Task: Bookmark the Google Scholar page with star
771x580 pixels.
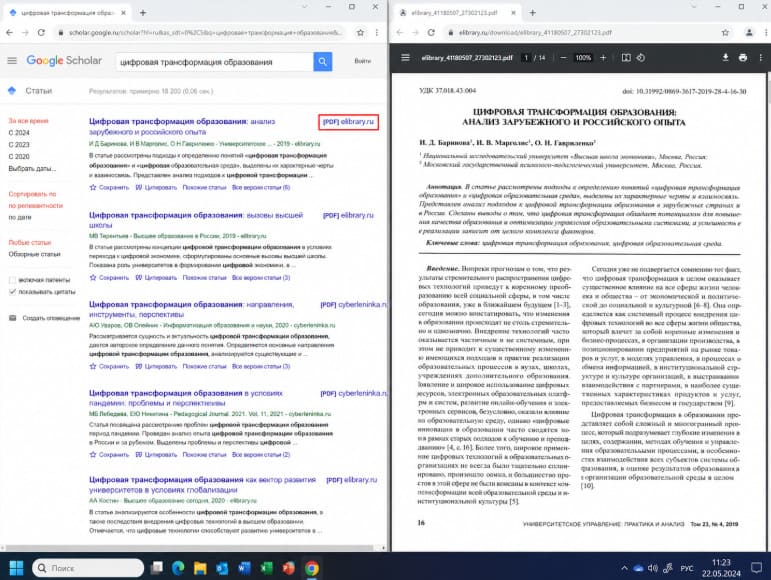Action: point(360,32)
